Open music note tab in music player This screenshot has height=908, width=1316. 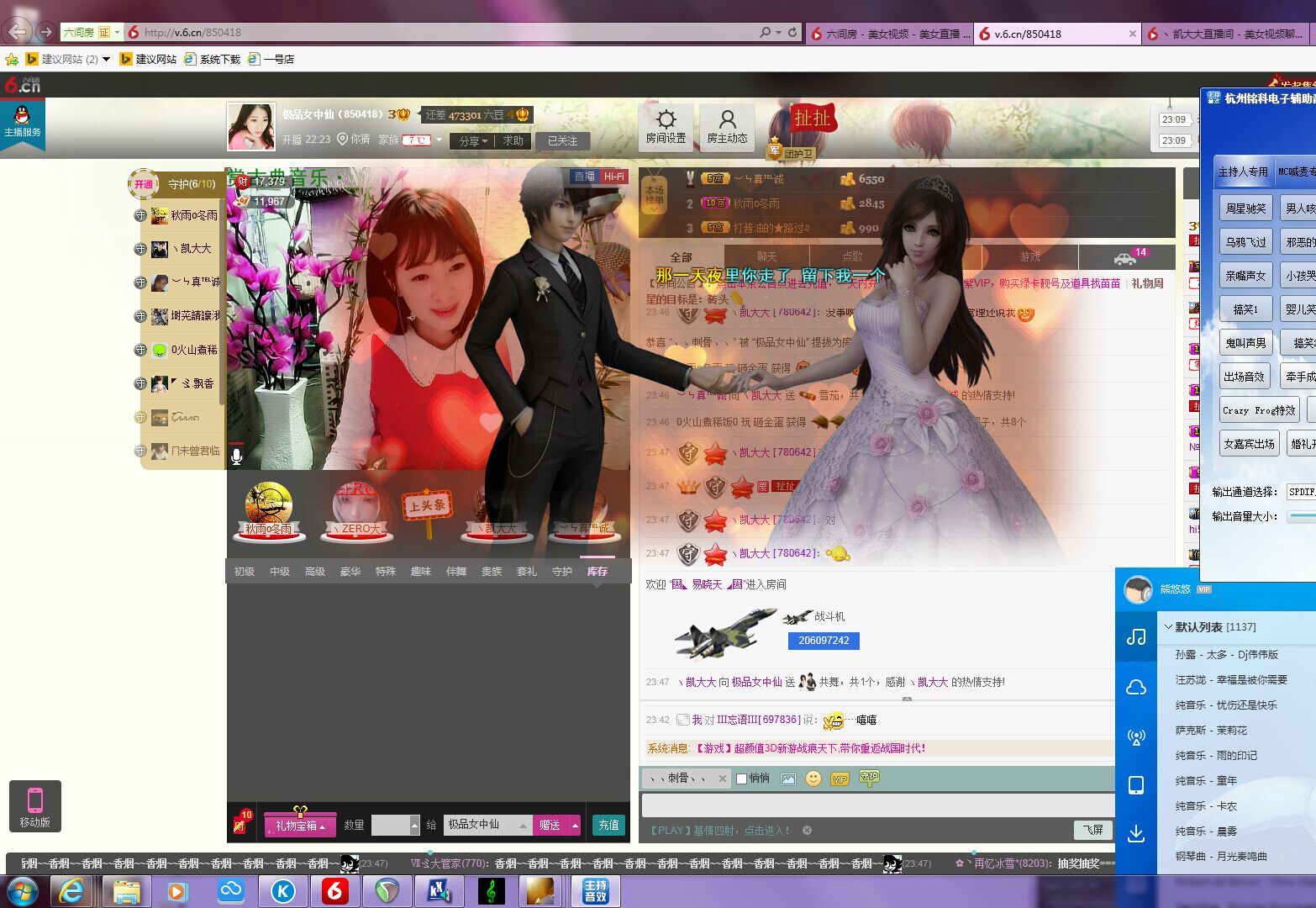1136,636
